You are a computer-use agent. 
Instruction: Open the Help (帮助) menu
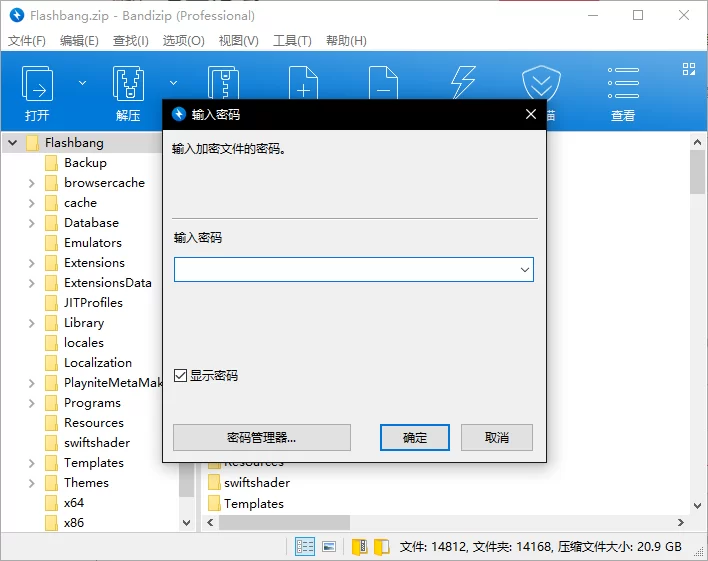(x=346, y=41)
